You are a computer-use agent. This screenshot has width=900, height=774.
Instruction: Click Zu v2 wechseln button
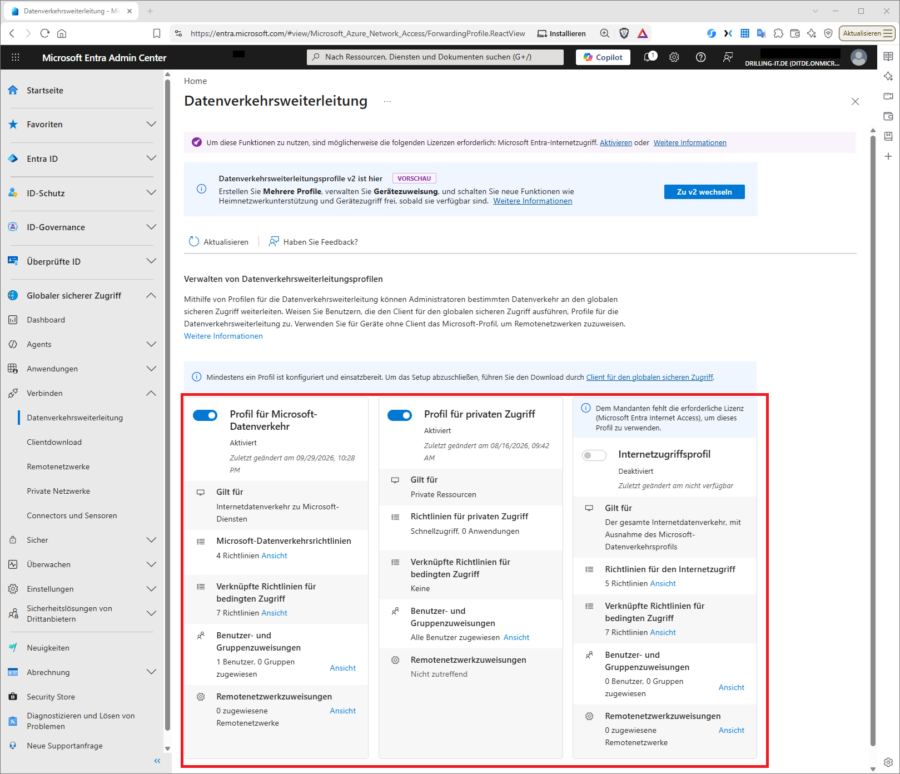coord(704,192)
